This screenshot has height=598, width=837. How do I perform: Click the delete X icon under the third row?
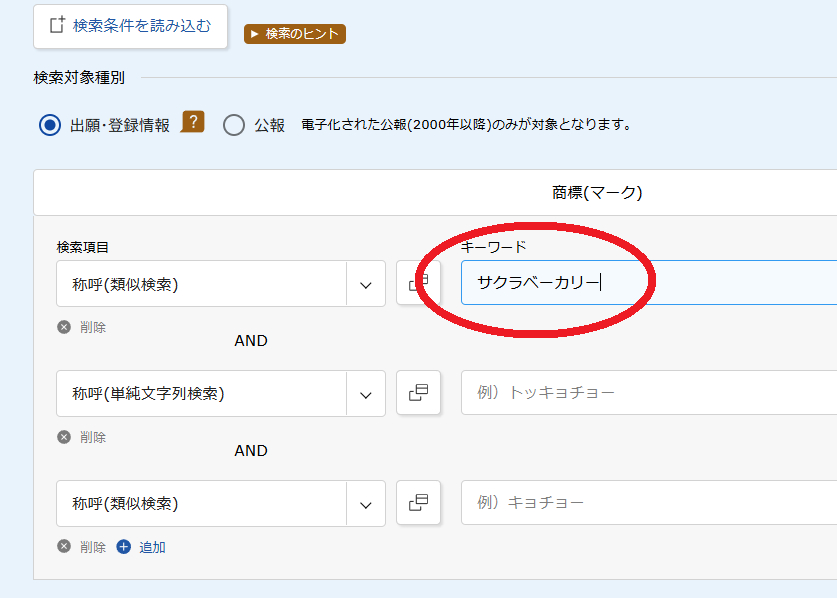[64, 547]
